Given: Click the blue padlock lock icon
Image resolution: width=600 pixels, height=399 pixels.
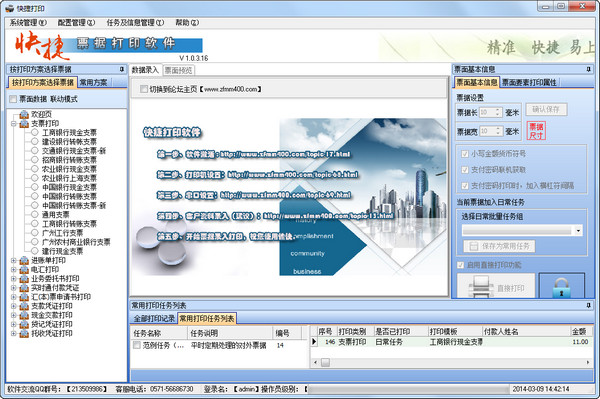Looking at the screenshot, I should point(561,288).
